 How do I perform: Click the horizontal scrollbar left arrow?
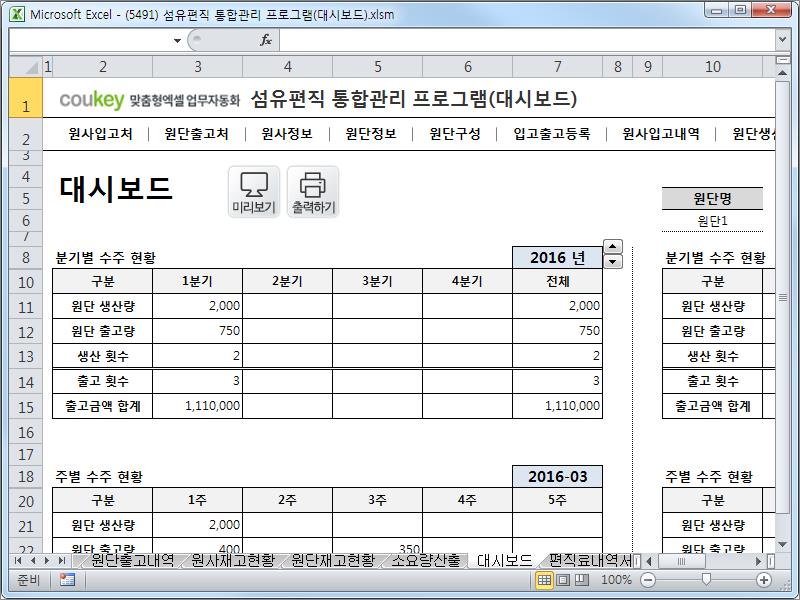(649, 561)
